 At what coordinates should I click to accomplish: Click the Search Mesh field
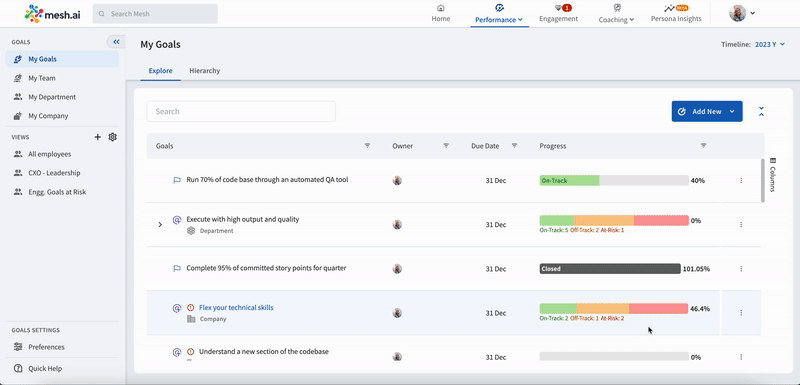(x=155, y=14)
